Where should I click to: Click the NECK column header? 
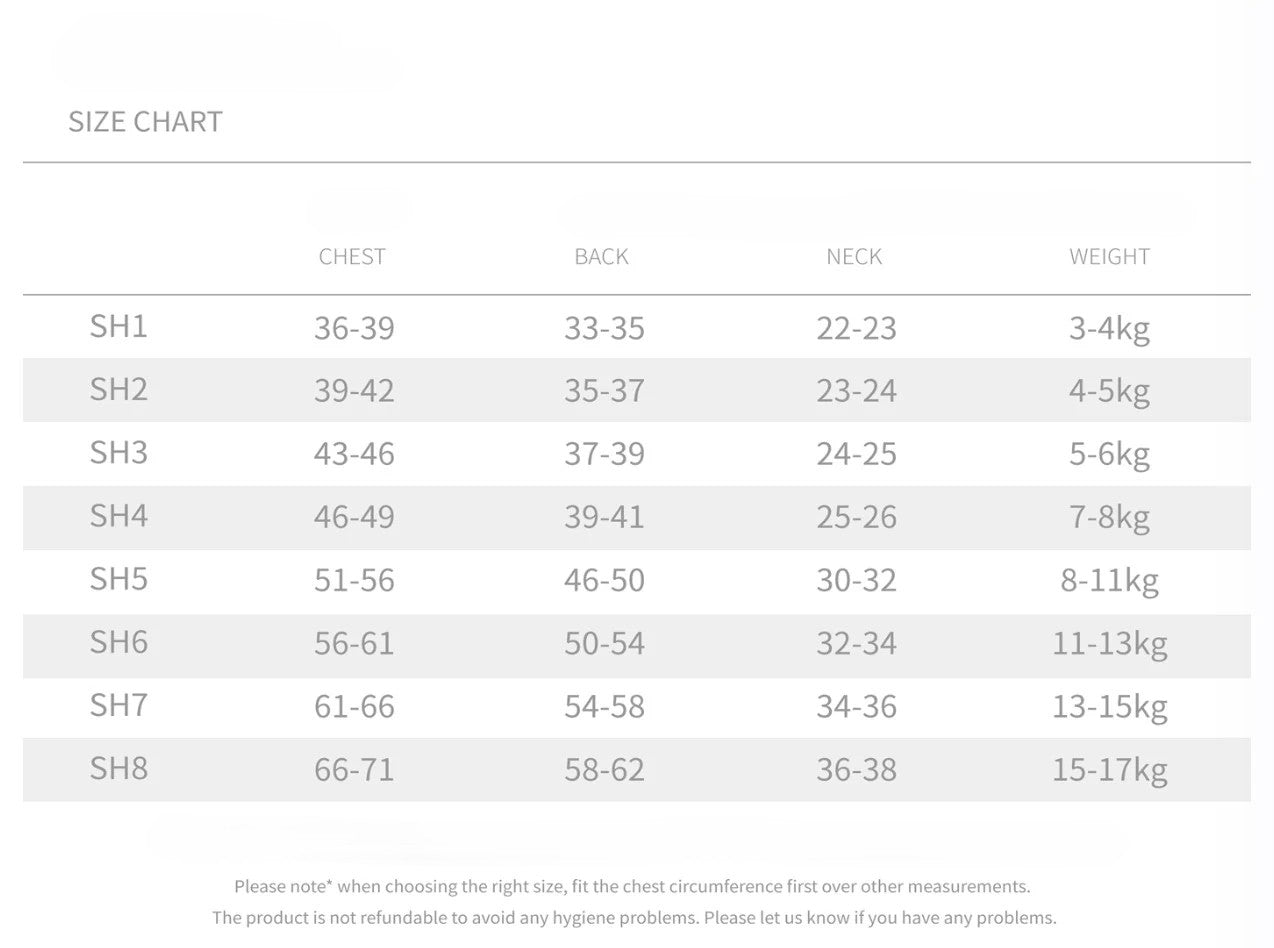click(x=854, y=256)
